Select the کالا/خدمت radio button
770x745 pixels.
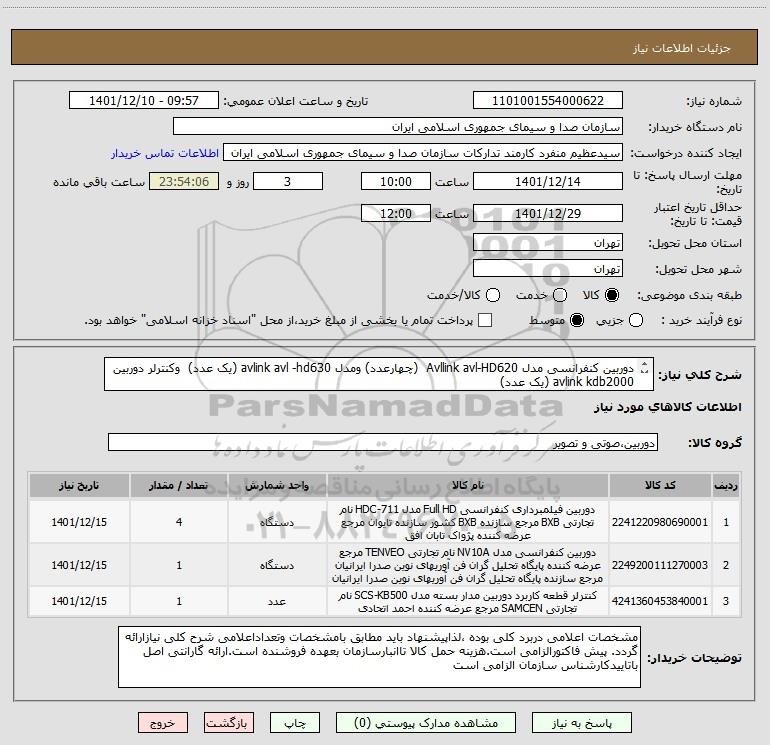(493, 295)
